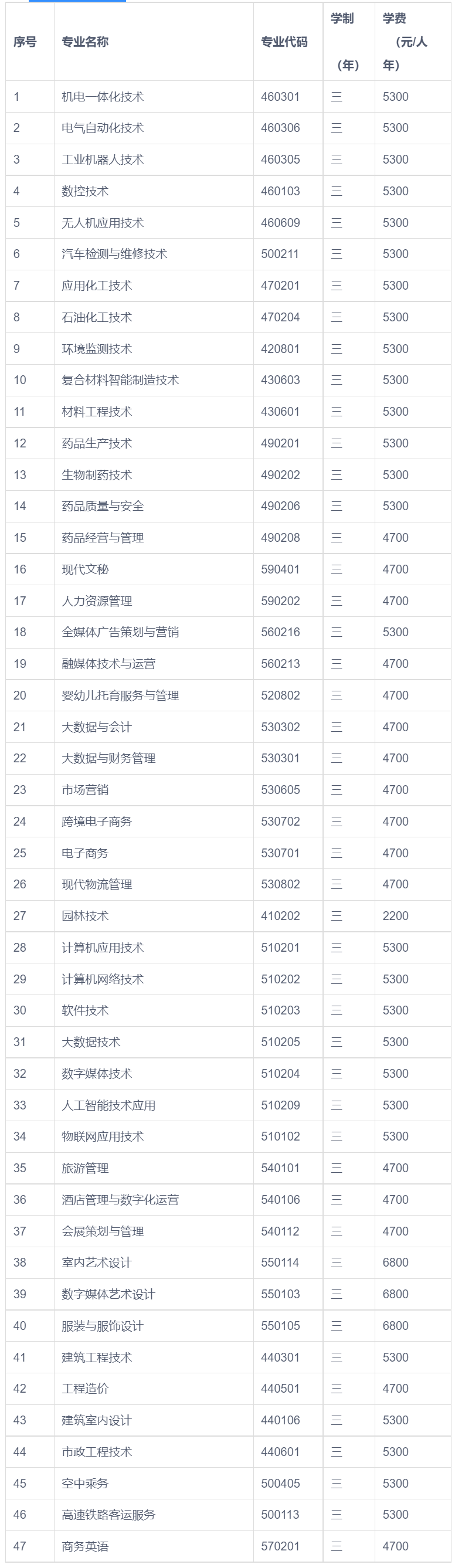This screenshot has width=455, height=1568.
Task: Select the 酒店管理与数字化运营 cell
Action: [x=120, y=1199]
